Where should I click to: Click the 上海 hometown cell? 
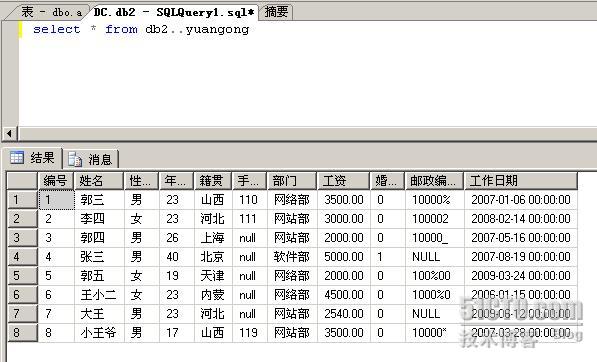[x=213, y=238]
